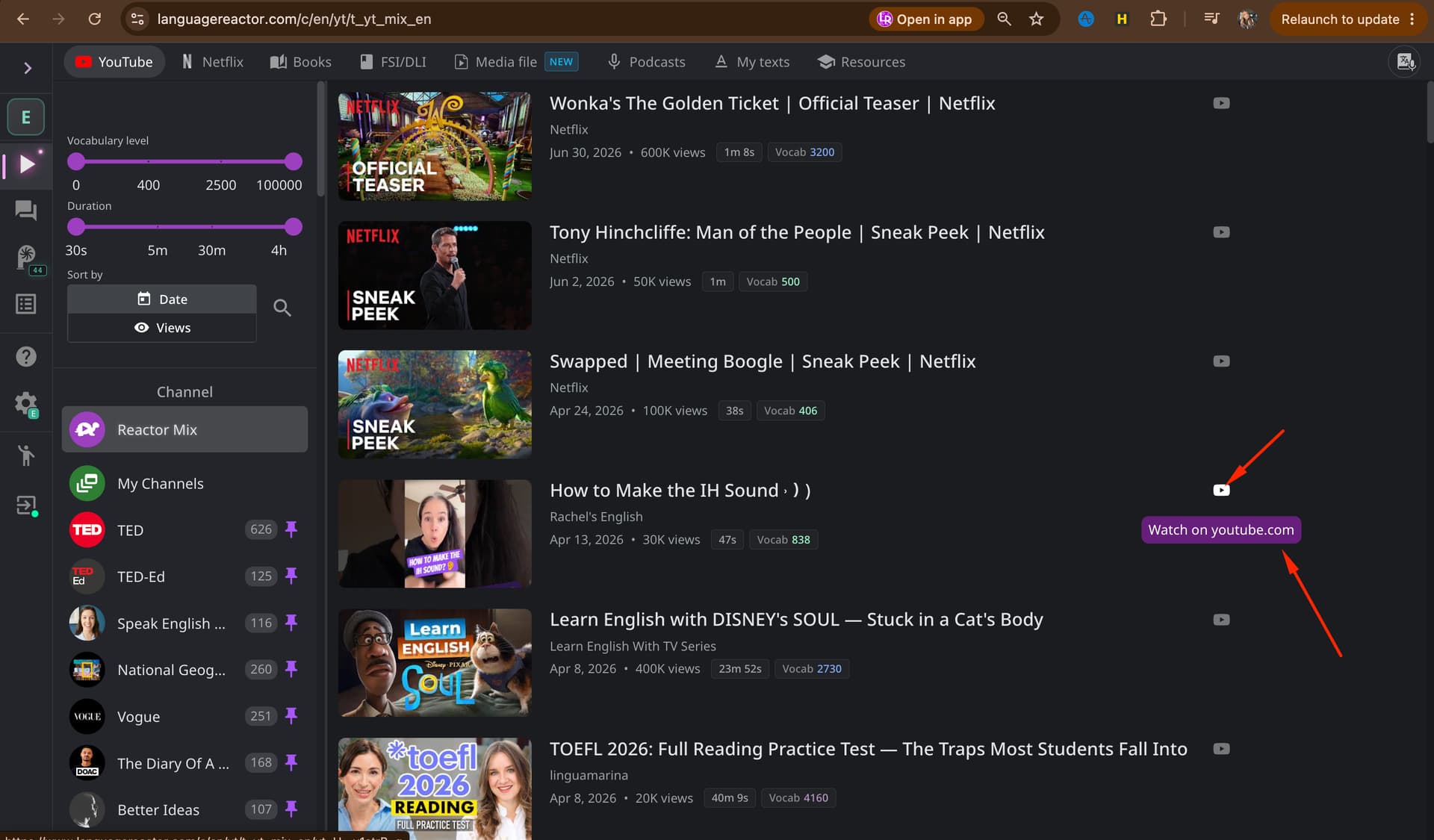This screenshot has width=1434, height=840.
Task: Toggle the pin on TED-Ed channel
Action: 291,576
